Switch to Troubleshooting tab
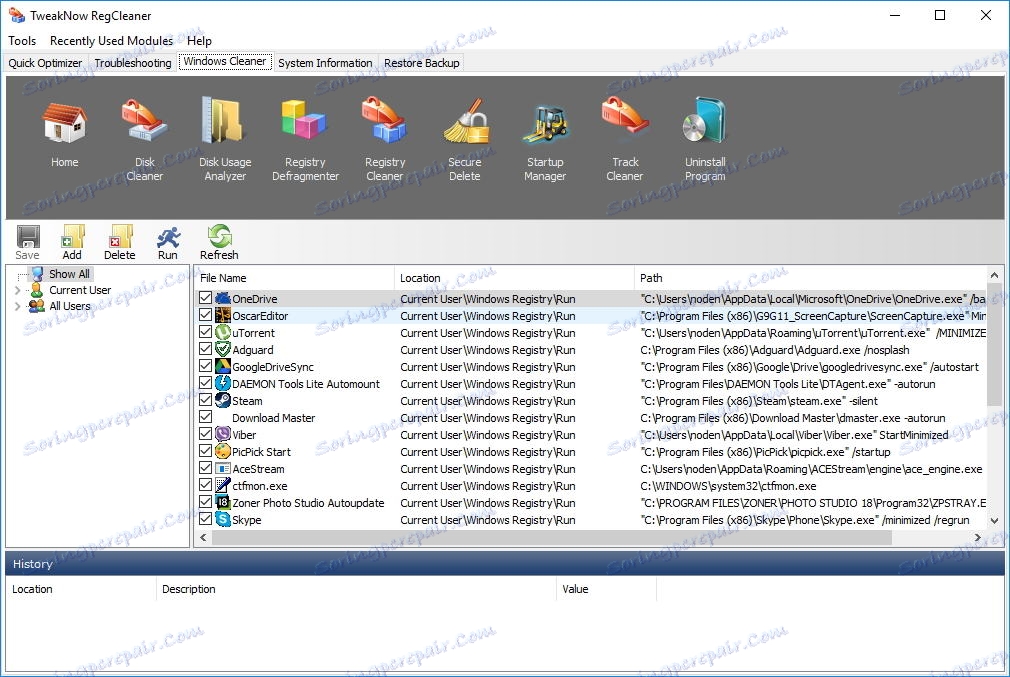Viewport: 1010px width, 677px height. pos(133,63)
